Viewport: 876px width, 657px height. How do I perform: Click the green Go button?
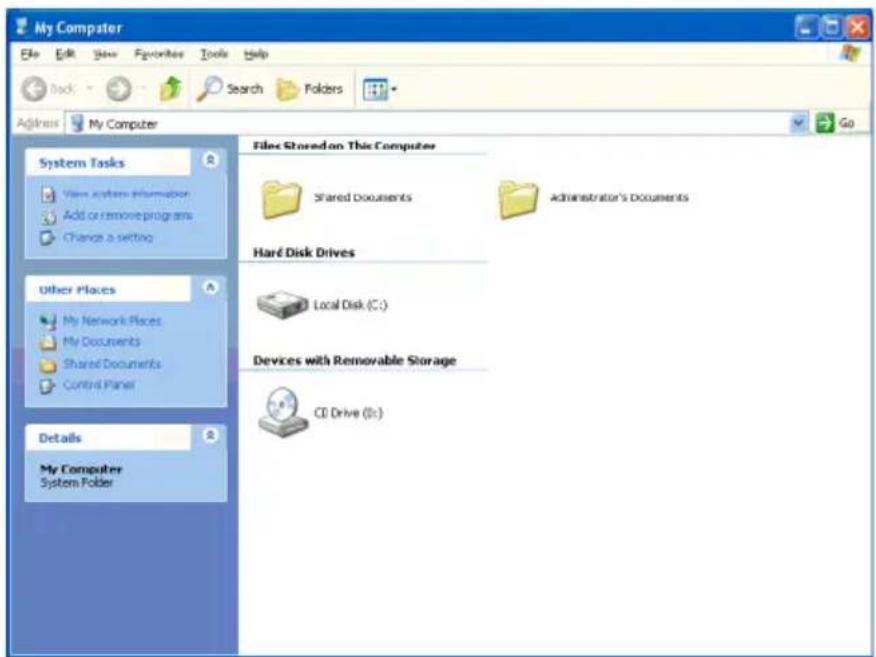coord(836,123)
